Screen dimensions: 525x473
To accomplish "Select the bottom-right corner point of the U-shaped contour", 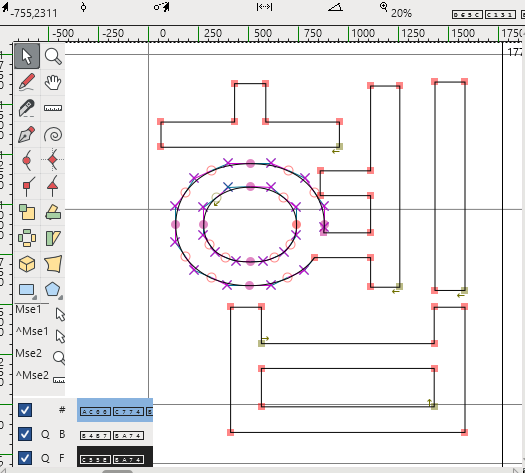I will click(x=464, y=432).
